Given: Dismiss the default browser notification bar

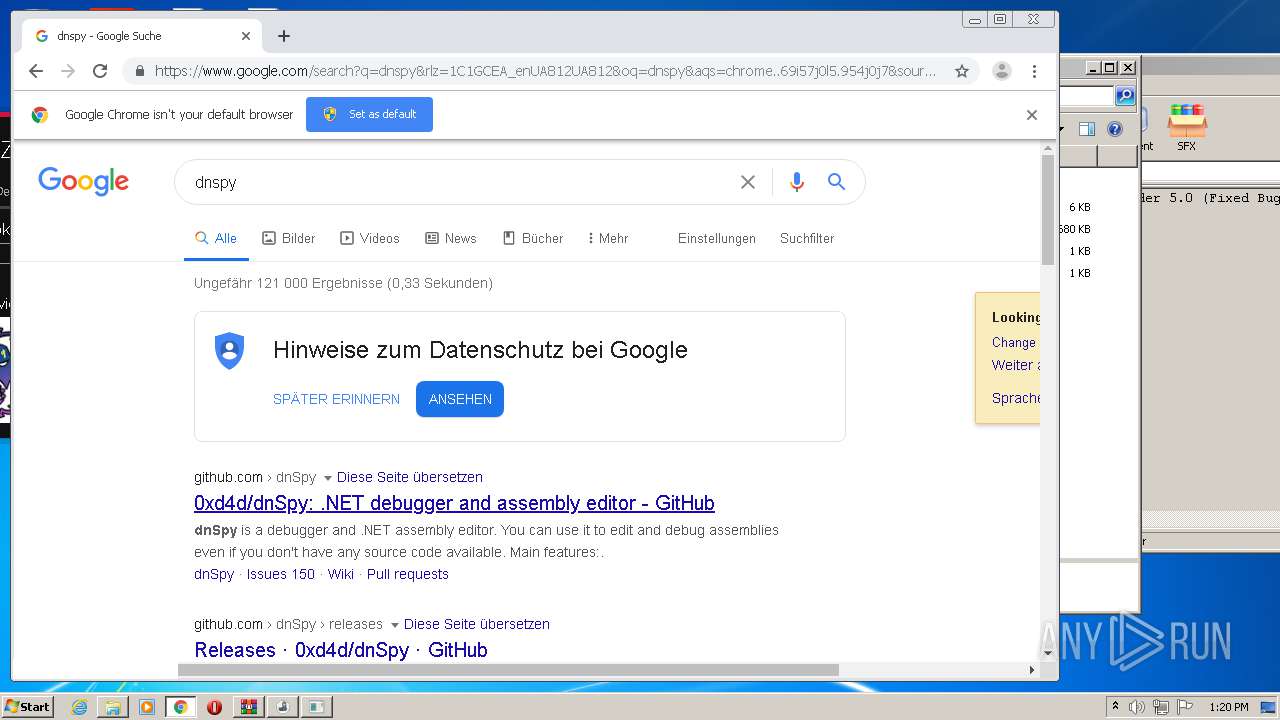Looking at the screenshot, I should (x=1032, y=115).
